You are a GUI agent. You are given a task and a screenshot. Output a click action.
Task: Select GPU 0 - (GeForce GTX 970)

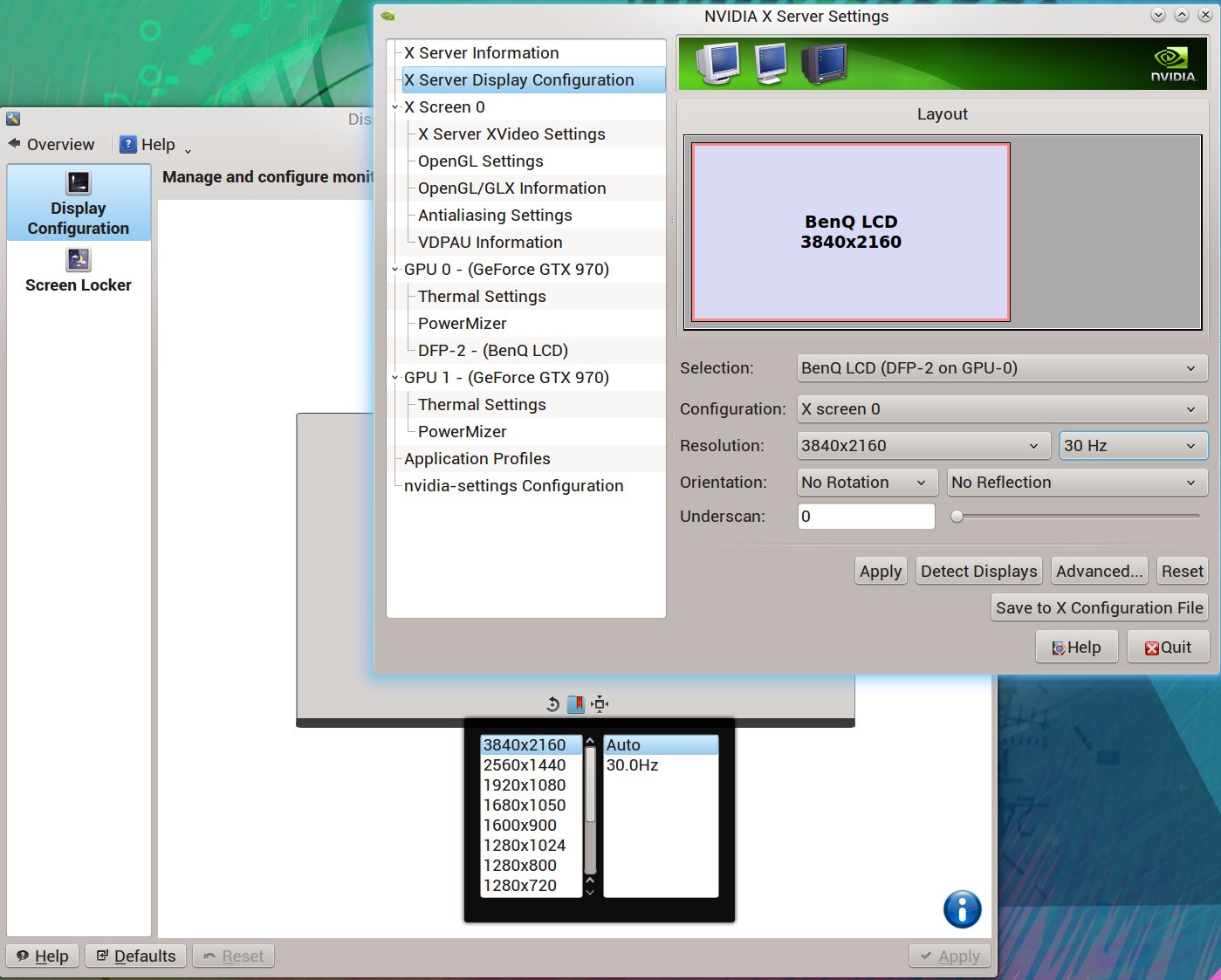click(x=506, y=270)
